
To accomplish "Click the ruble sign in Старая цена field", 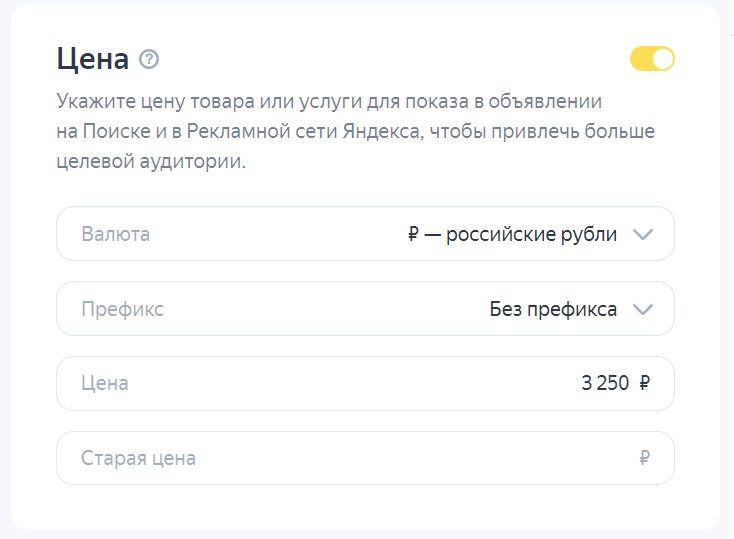I will tap(644, 459).
